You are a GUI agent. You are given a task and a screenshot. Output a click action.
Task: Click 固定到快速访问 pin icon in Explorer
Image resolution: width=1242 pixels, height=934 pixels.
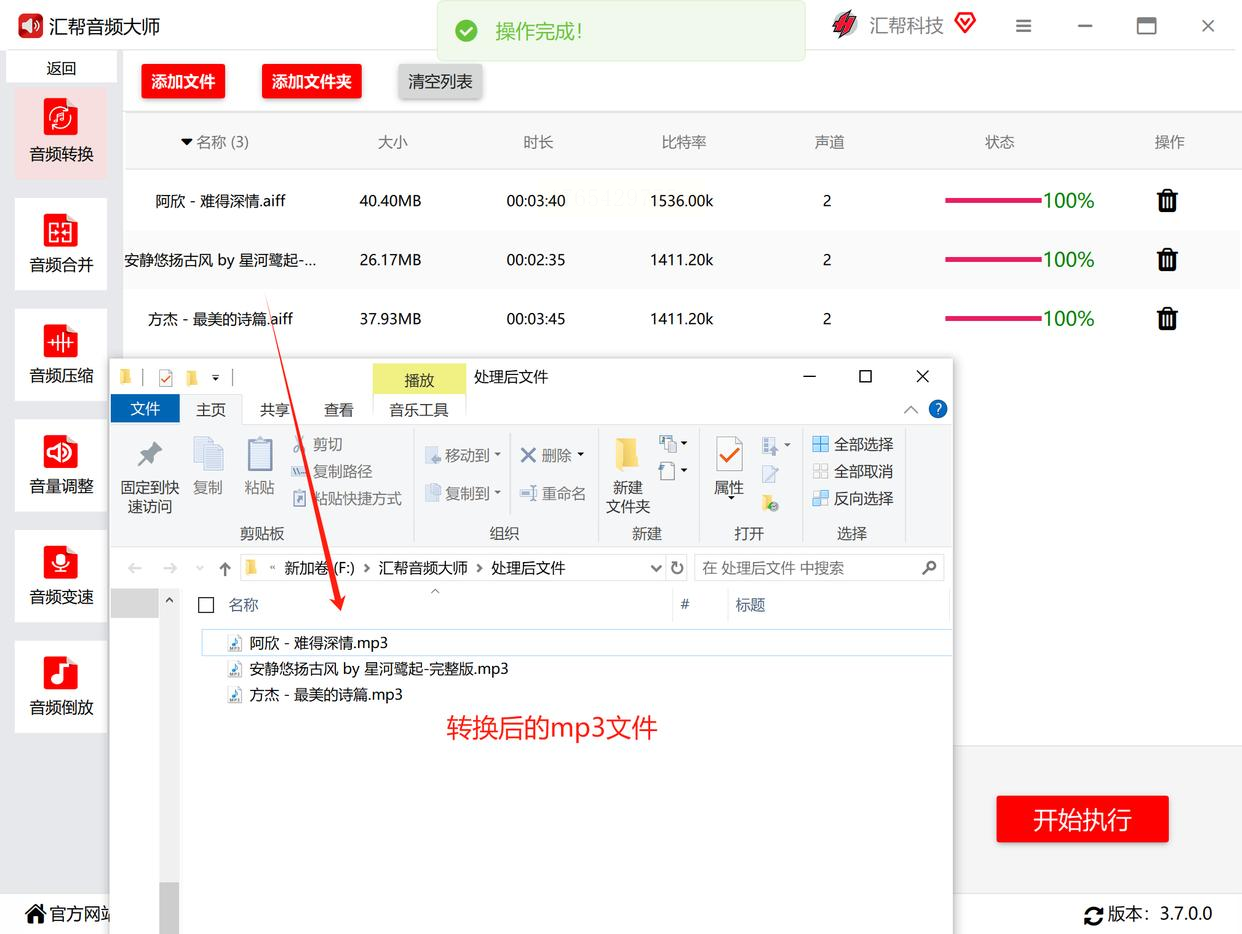[150, 455]
